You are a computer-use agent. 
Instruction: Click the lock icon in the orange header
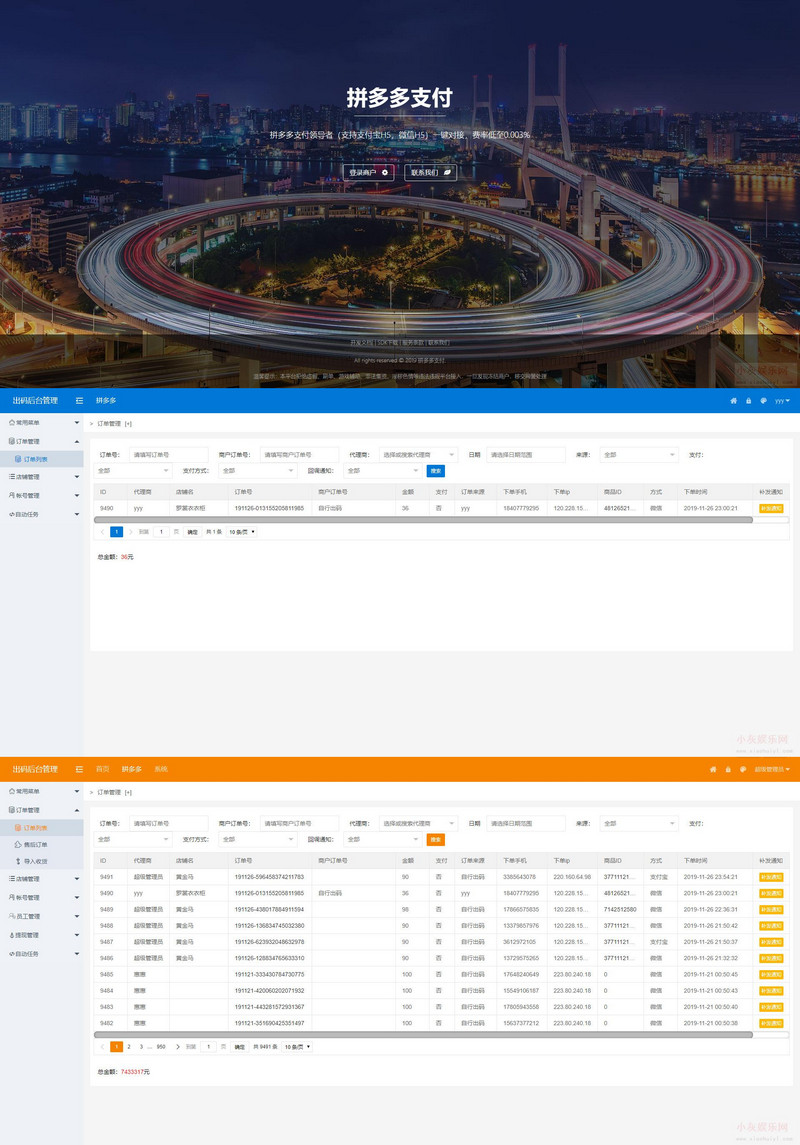pos(728,770)
